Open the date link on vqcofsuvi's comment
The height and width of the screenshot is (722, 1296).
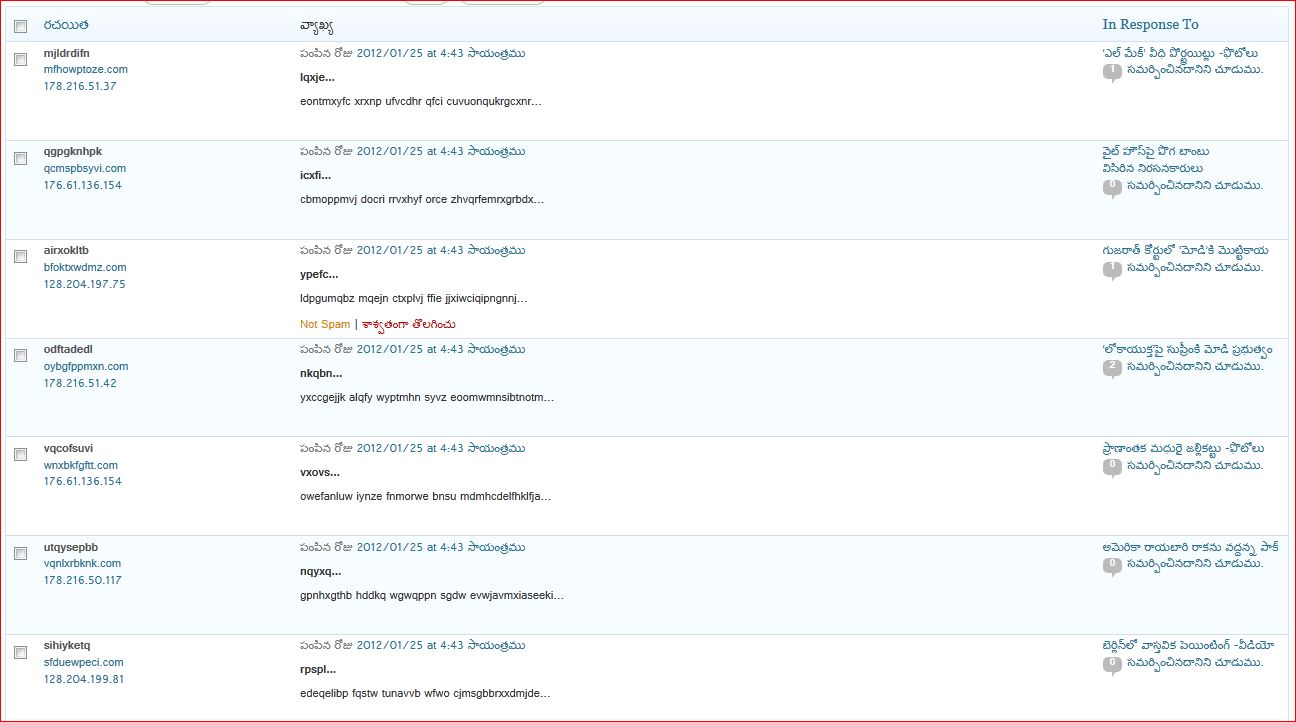pos(441,448)
